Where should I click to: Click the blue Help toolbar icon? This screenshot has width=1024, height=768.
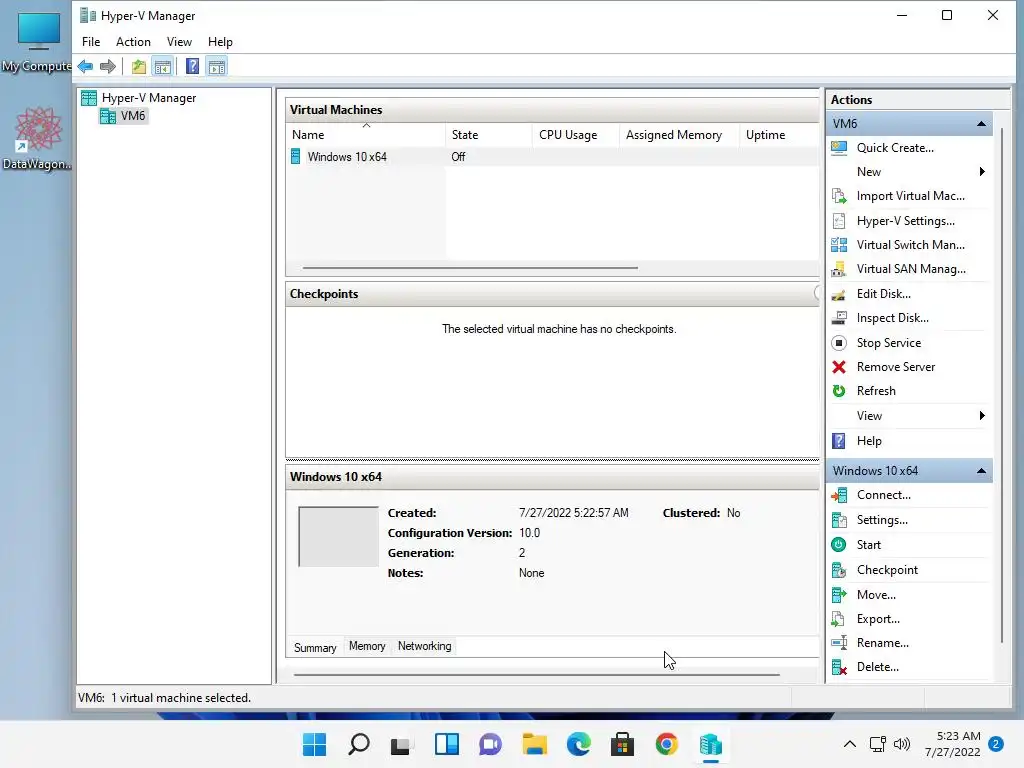pyautogui.click(x=192, y=67)
